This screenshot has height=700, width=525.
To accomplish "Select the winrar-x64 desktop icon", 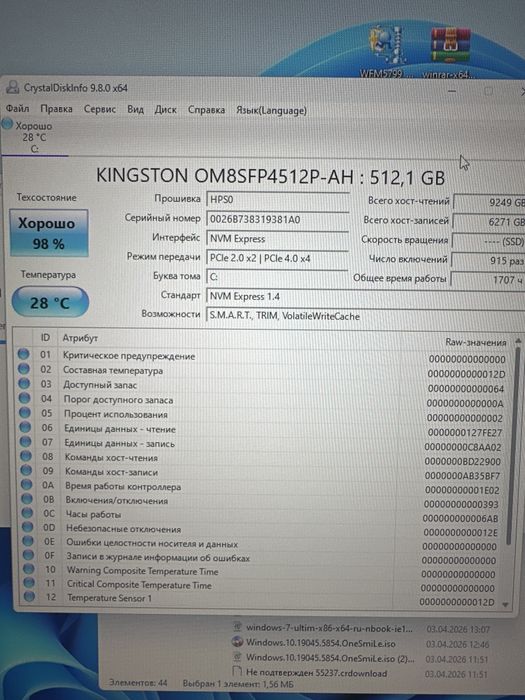I will click(x=449, y=52).
